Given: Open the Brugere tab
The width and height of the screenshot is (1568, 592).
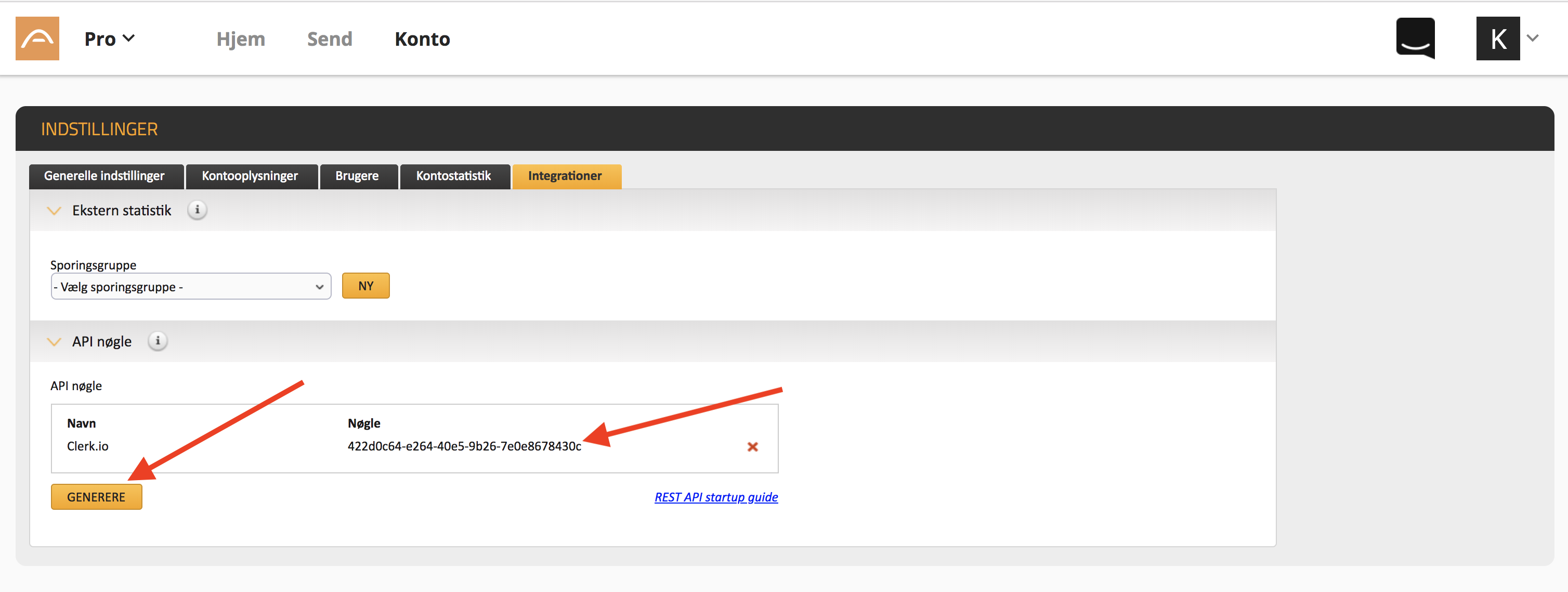Looking at the screenshot, I should pyautogui.click(x=357, y=176).
